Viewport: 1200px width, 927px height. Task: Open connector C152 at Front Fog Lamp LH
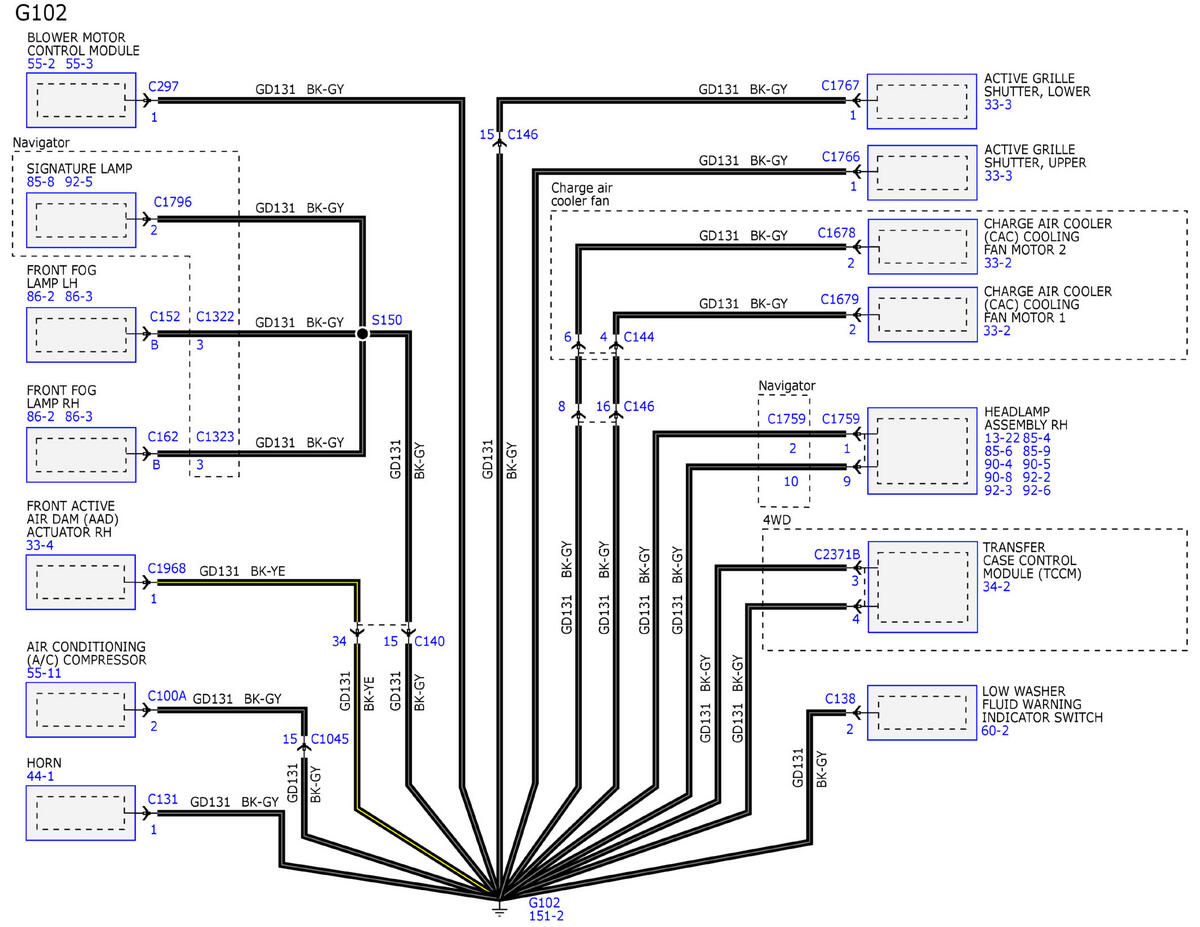coord(164,317)
